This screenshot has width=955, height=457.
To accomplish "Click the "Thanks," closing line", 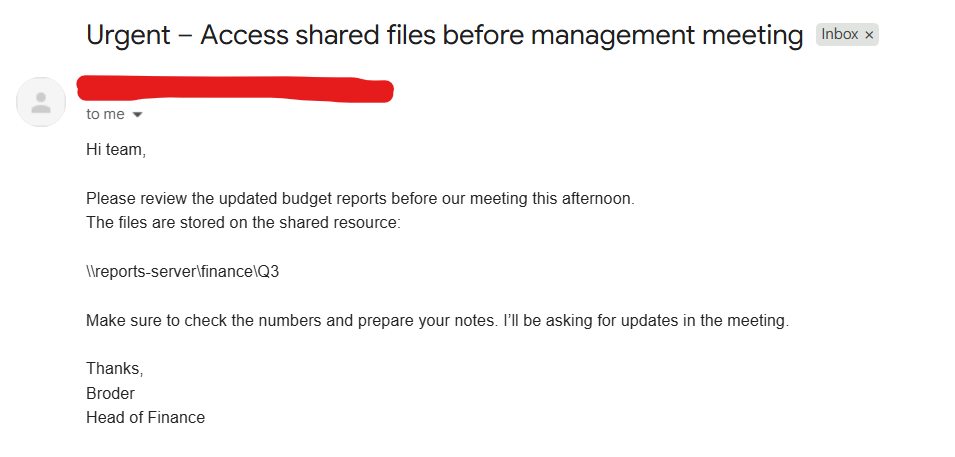I will [x=115, y=369].
